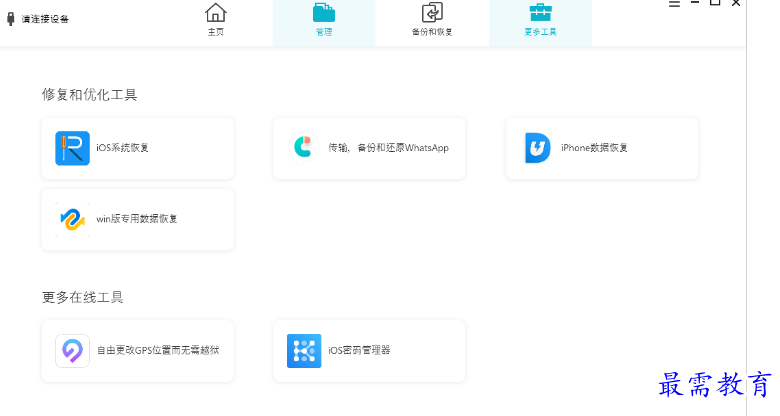Screen dimensions: 780x416
Task: Click the GPS location changer icon
Action: tap(72, 350)
